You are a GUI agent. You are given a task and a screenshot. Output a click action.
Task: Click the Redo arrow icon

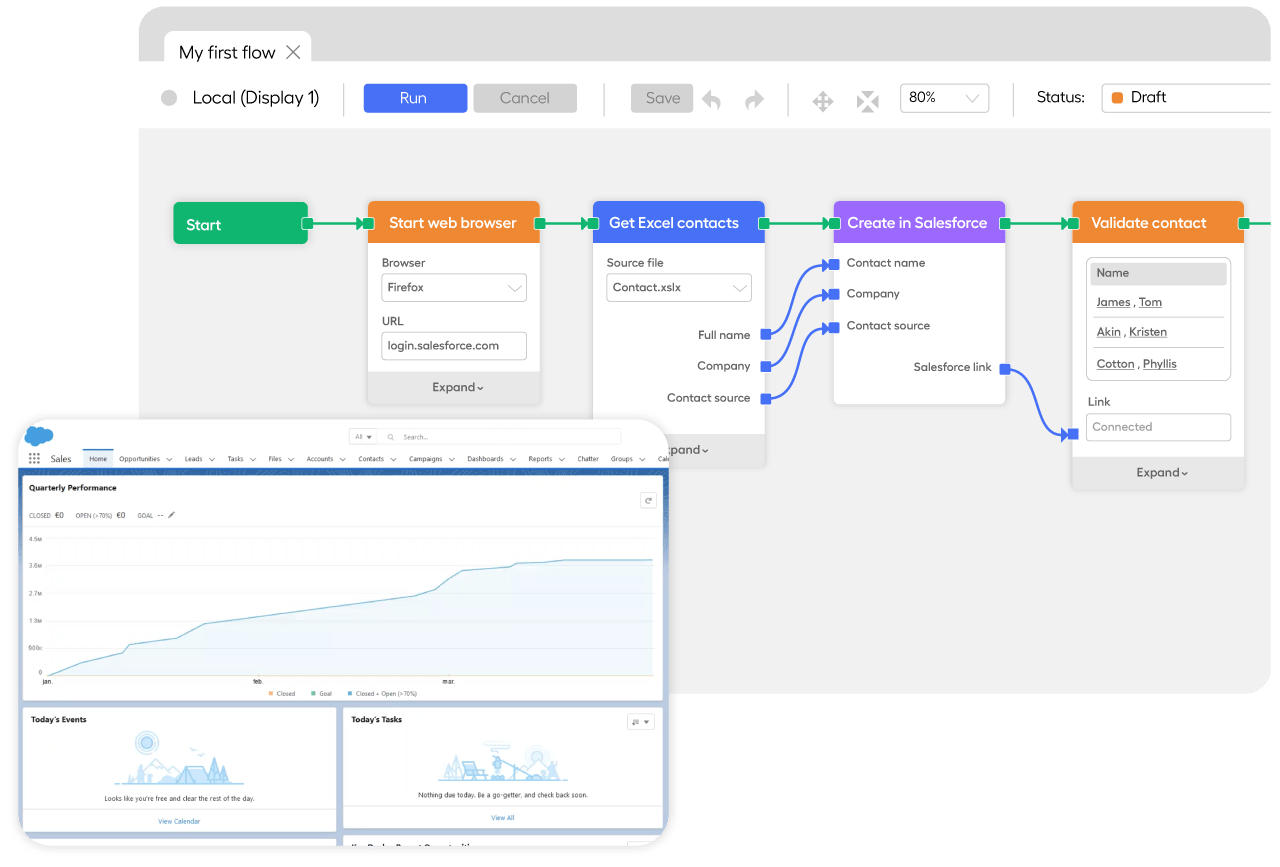pyautogui.click(x=754, y=100)
